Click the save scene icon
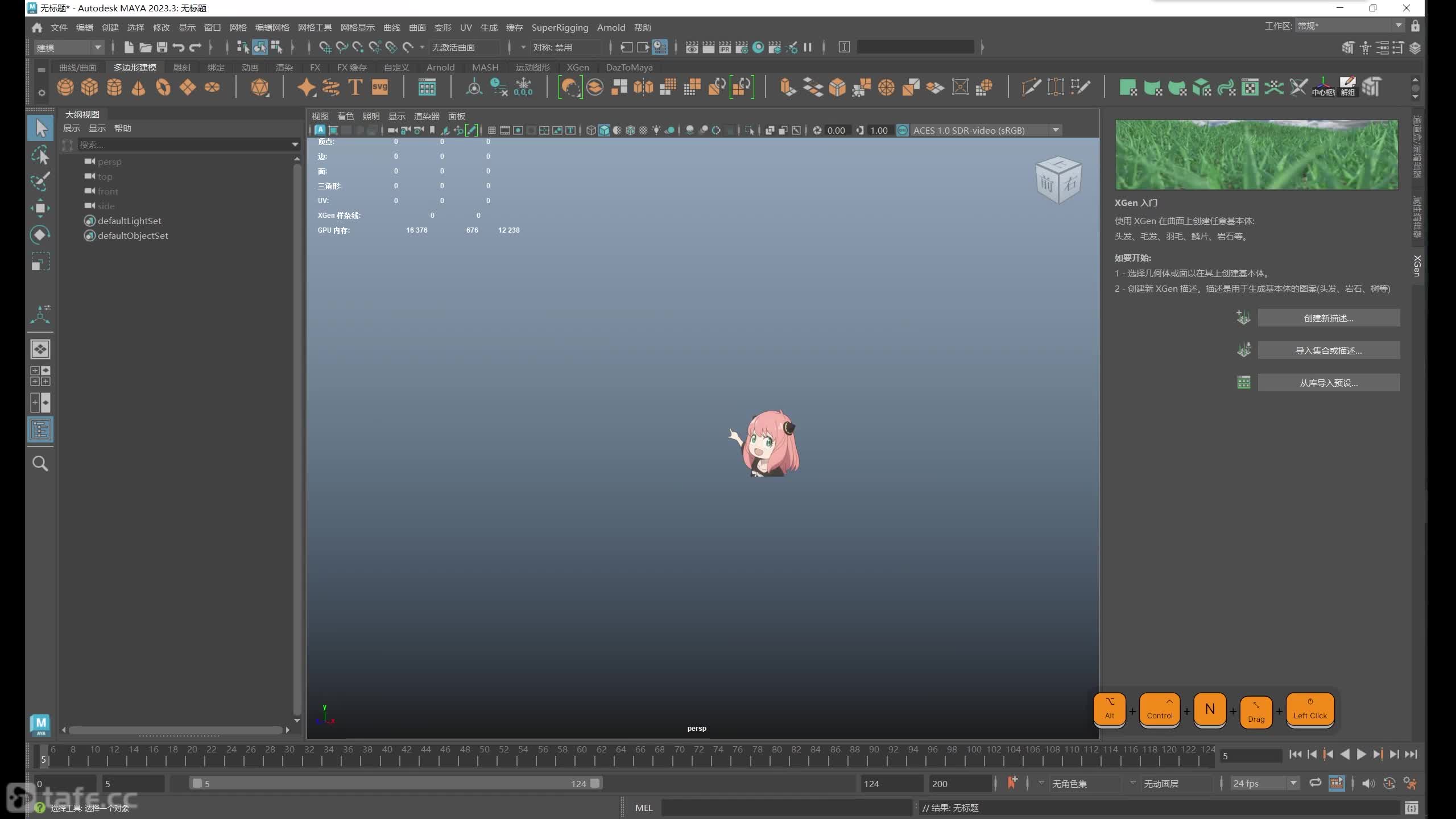 [162, 47]
